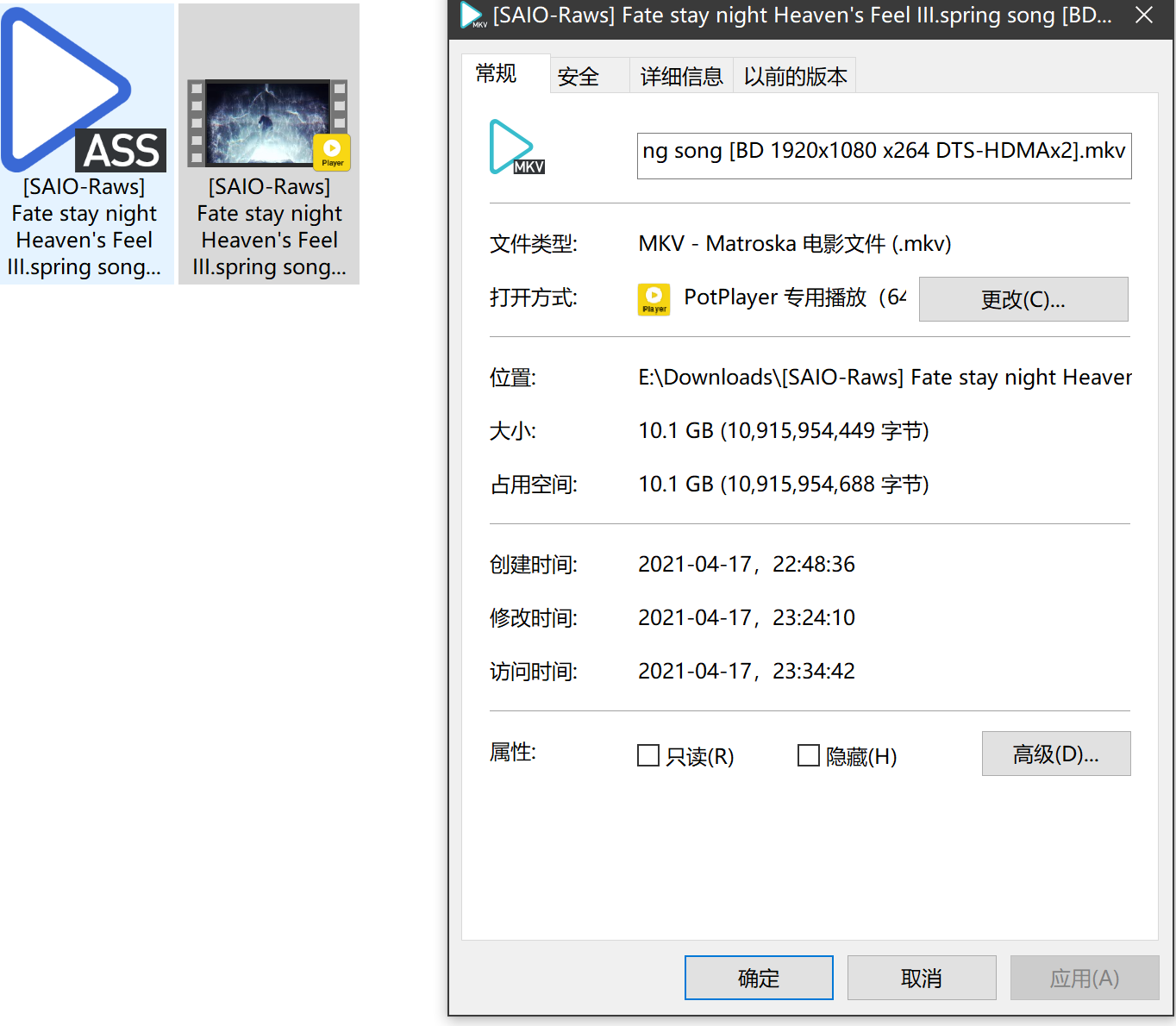Click the video file's name label text
Image resolution: width=1176 pixels, height=1026 pixels.
click(269, 227)
